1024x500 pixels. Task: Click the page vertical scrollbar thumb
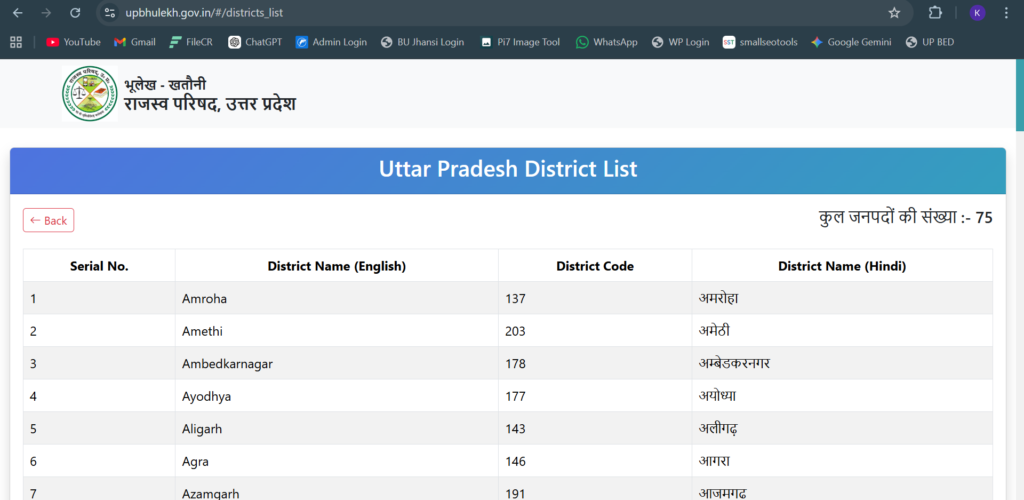(1019, 95)
